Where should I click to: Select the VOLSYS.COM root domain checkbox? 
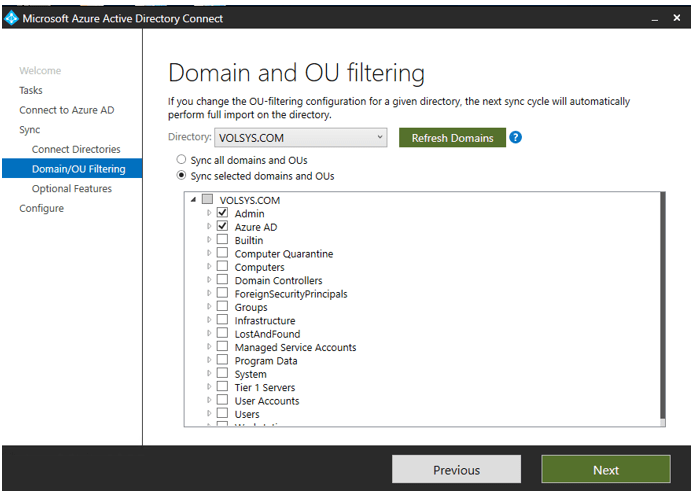[207, 200]
